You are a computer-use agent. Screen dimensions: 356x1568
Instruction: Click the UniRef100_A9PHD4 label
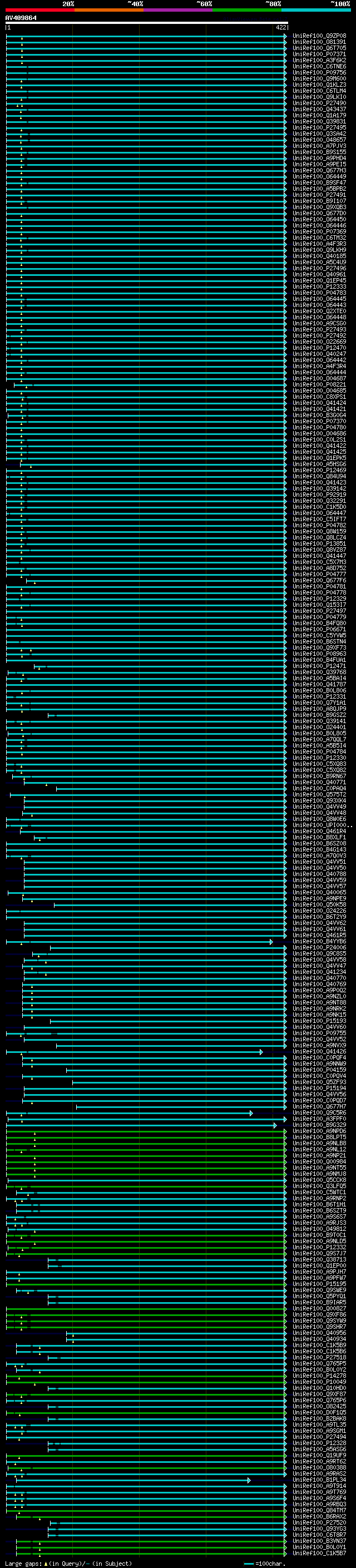coord(319,159)
